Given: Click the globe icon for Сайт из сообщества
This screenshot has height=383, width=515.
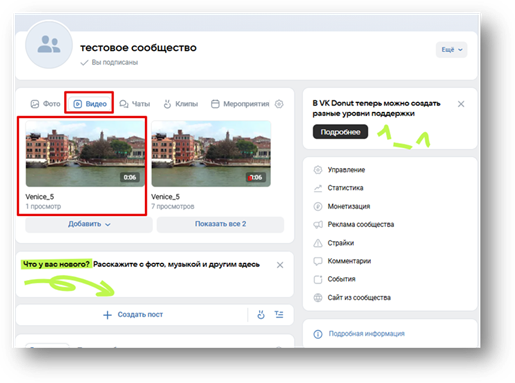Looking at the screenshot, I should (x=318, y=298).
